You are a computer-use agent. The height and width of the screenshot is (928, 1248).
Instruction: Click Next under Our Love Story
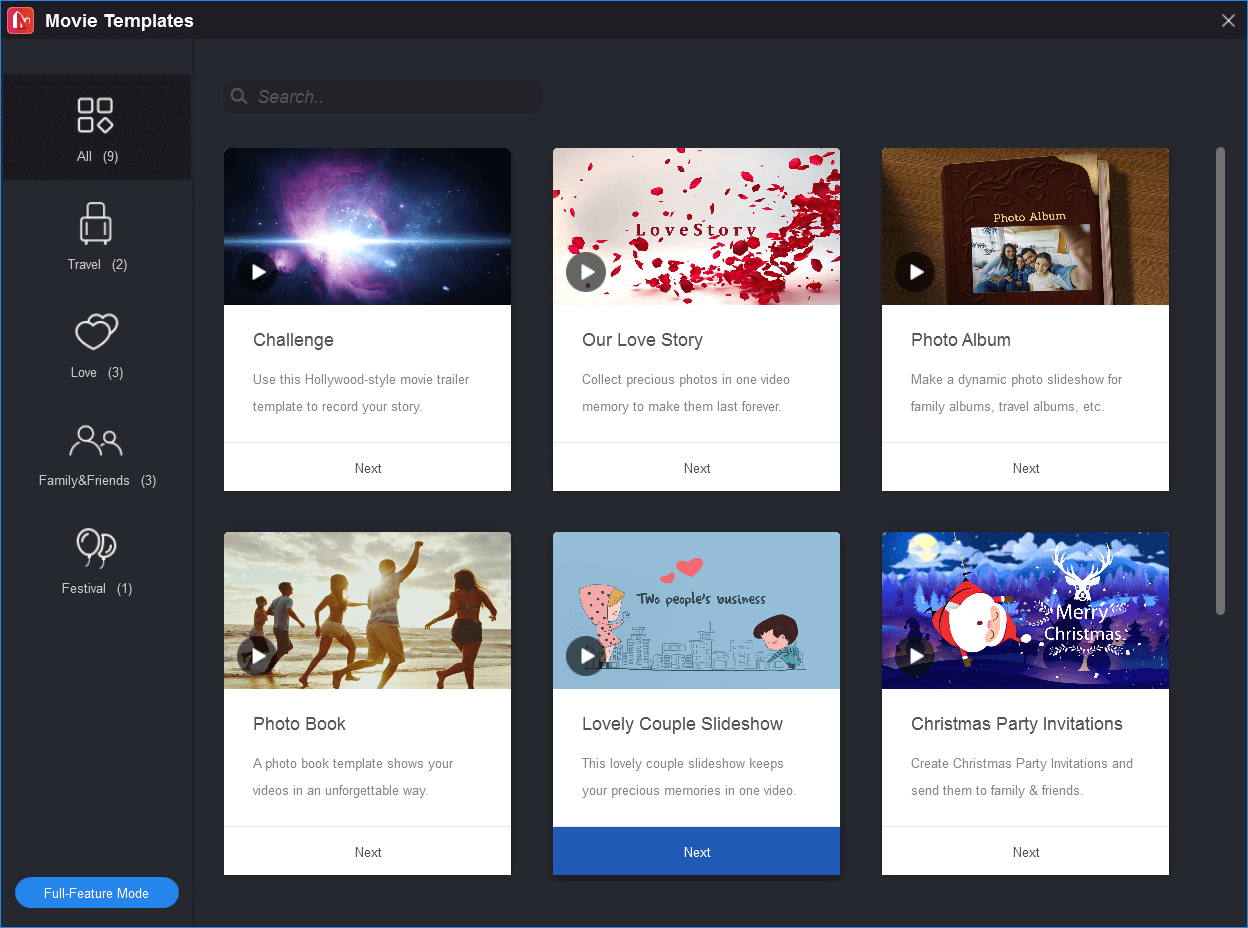[696, 467]
